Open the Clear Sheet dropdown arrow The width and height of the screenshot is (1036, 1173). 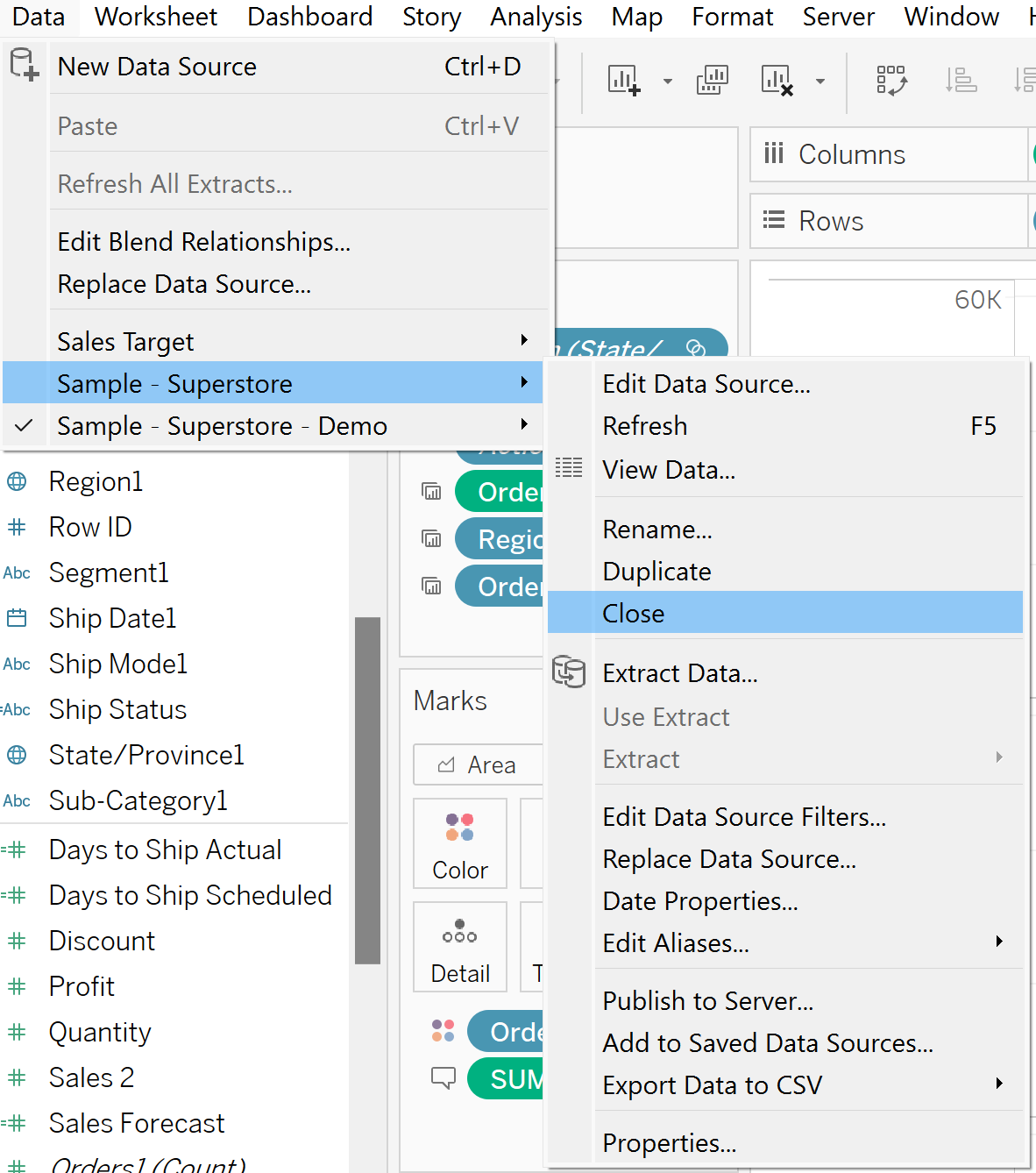point(820,82)
